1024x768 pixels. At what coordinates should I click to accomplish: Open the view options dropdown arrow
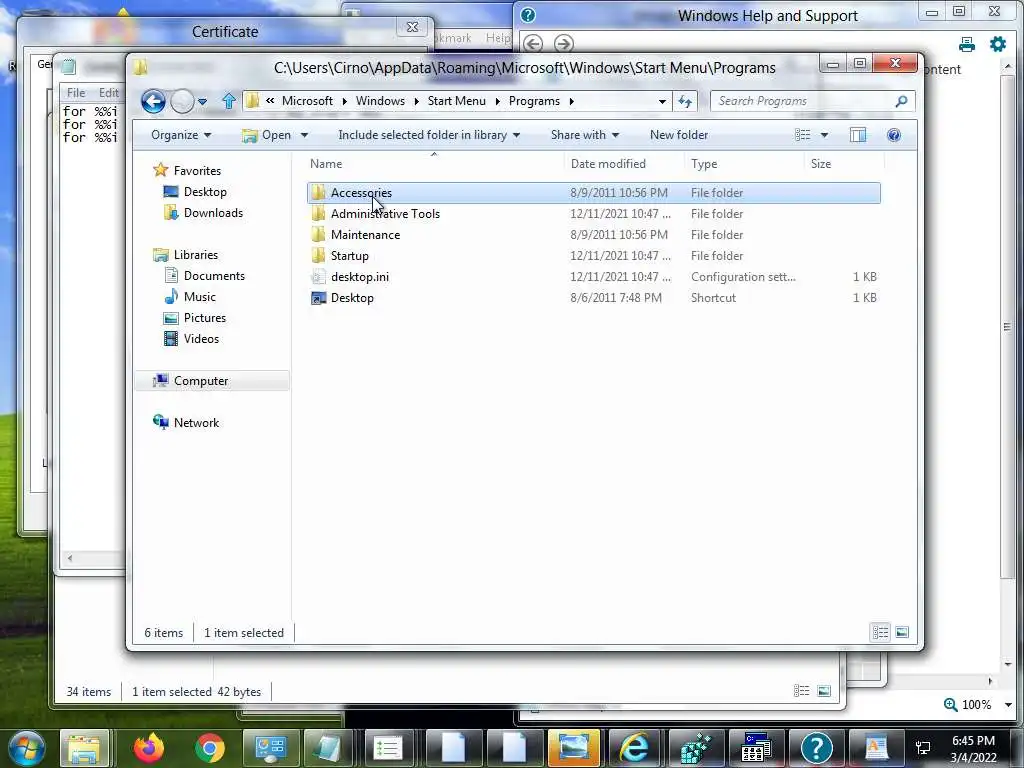pyautogui.click(x=824, y=135)
